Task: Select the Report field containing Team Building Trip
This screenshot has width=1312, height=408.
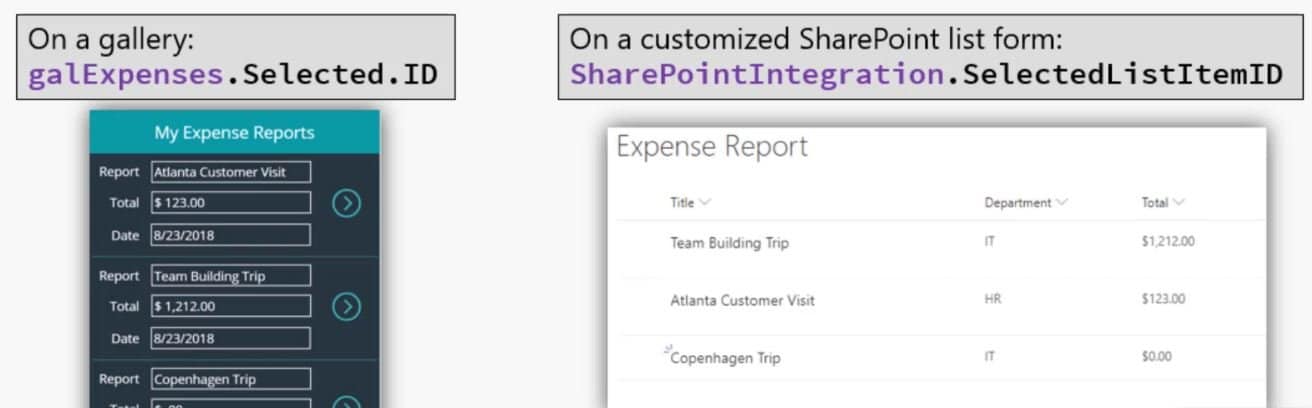Action: click(231, 276)
